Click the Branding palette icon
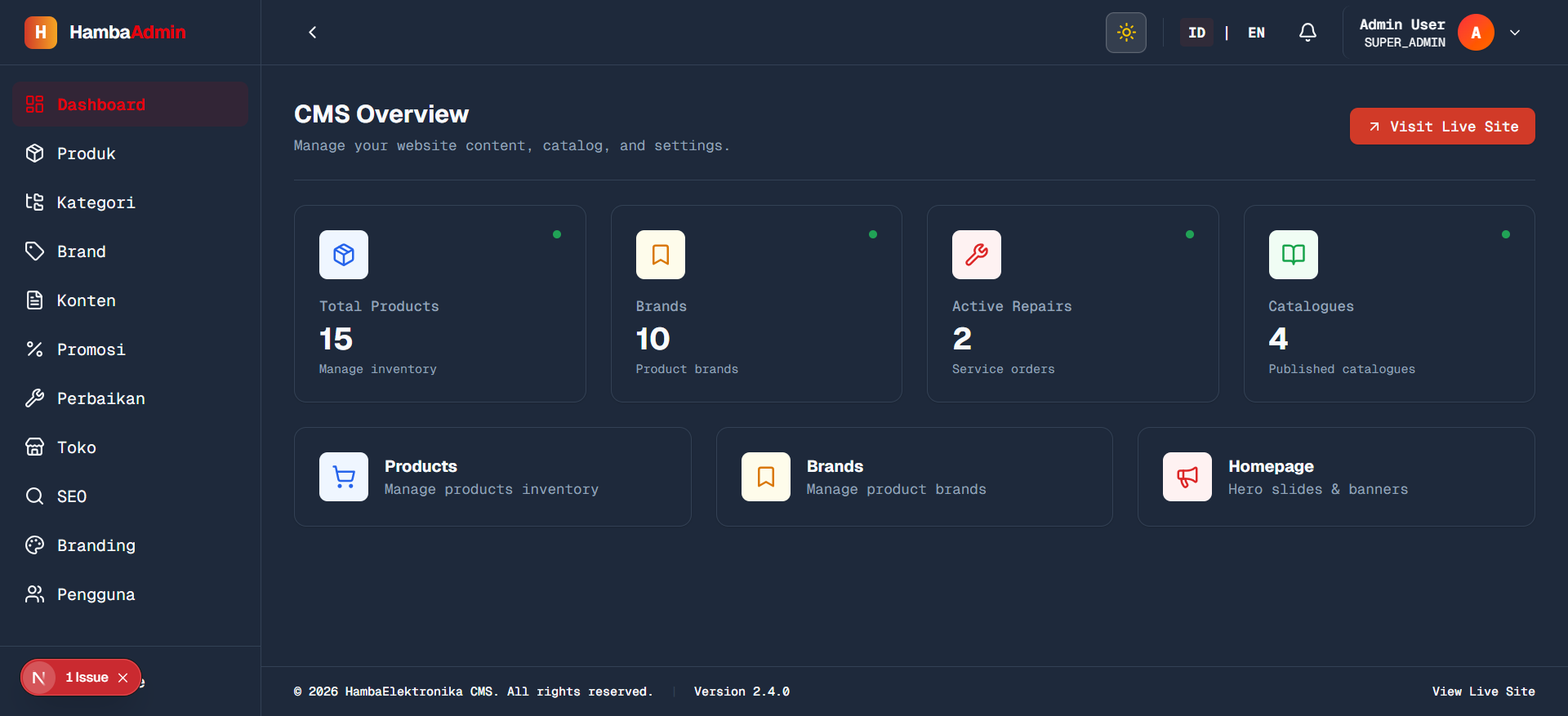Image resolution: width=1568 pixels, height=716 pixels. [x=34, y=545]
